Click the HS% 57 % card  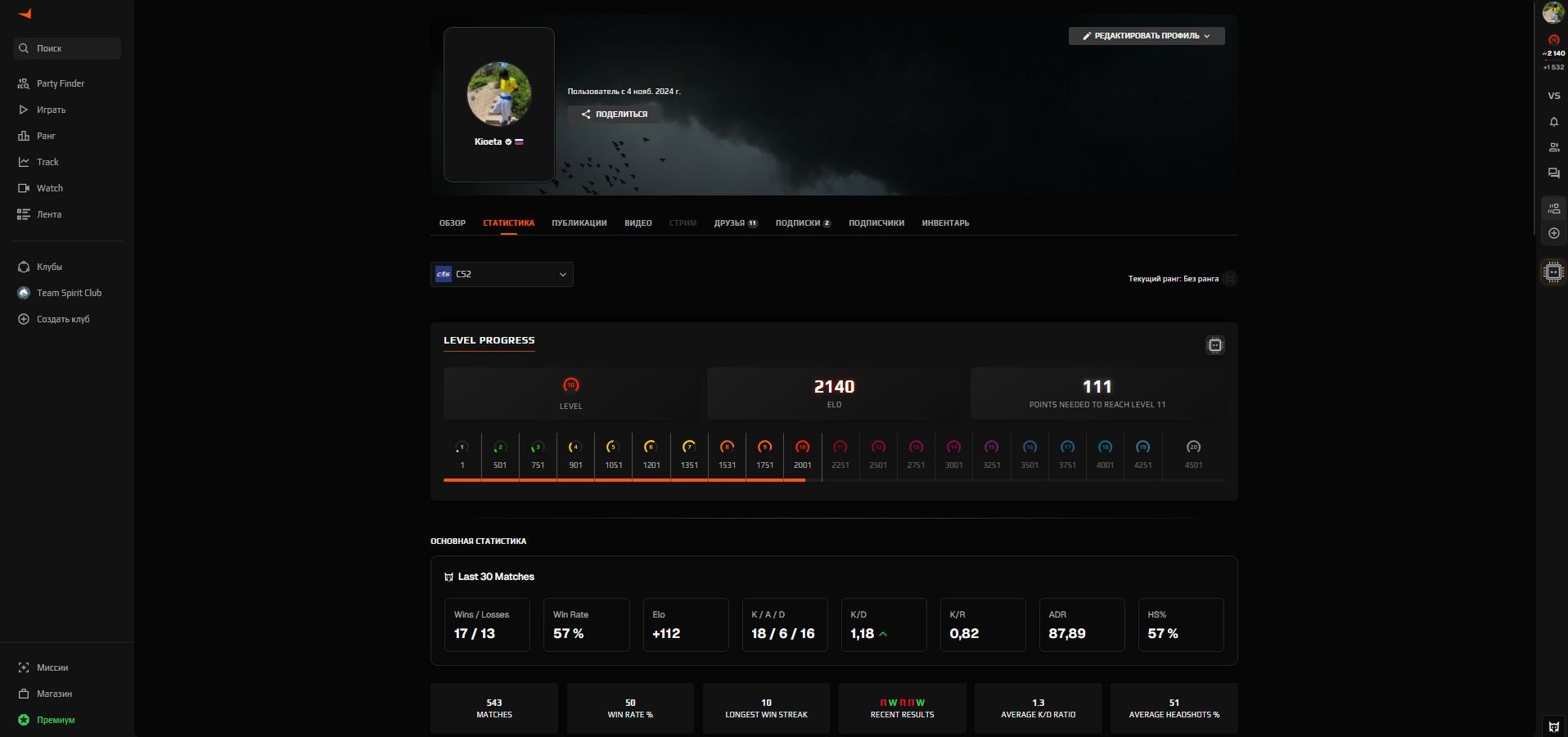coord(1181,625)
